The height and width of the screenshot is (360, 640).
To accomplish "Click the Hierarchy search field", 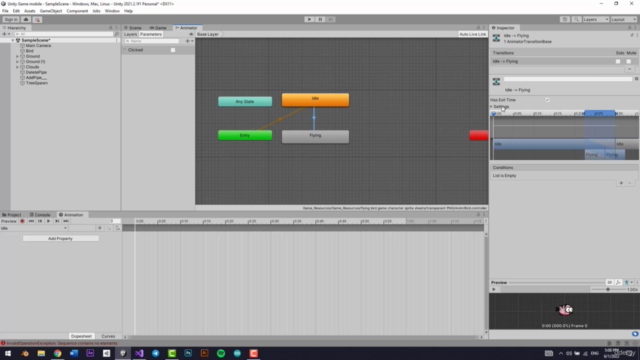I will [64, 34].
